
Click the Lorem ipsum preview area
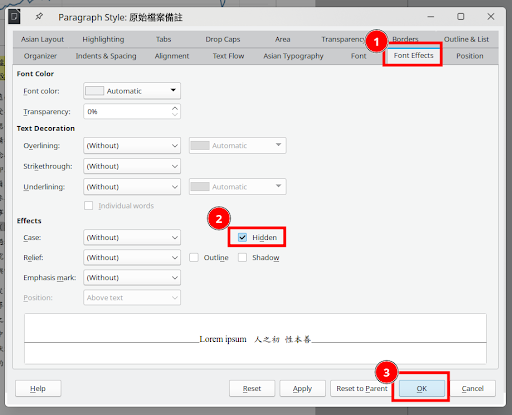point(255,339)
